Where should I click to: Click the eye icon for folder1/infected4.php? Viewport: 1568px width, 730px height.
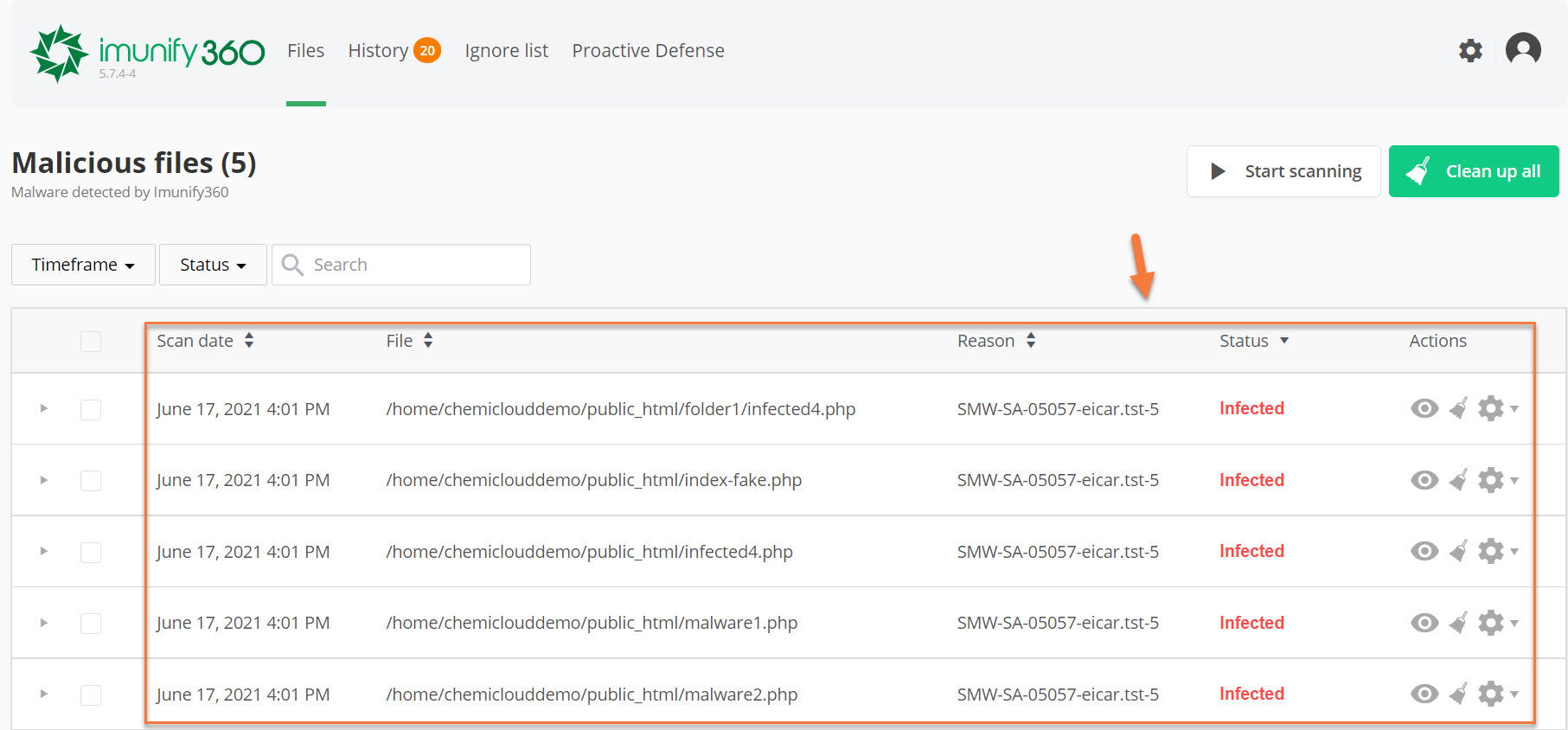click(1424, 408)
